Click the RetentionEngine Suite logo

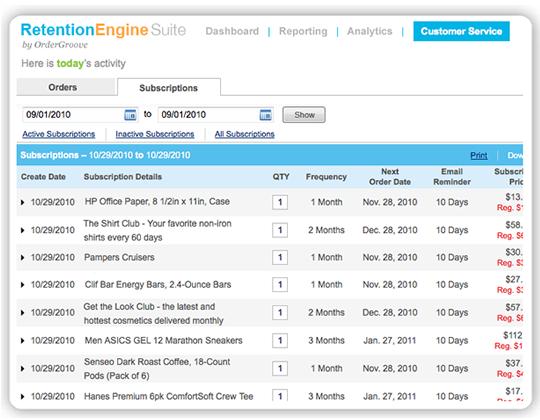point(103,30)
